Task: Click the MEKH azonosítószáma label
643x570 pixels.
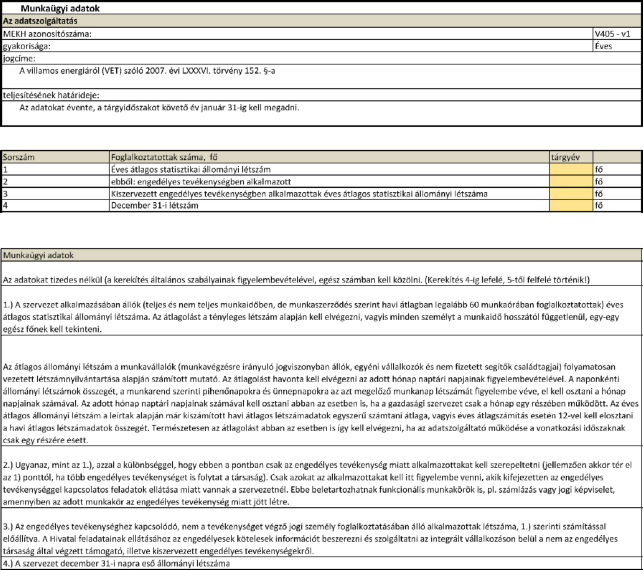Action: point(47,34)
